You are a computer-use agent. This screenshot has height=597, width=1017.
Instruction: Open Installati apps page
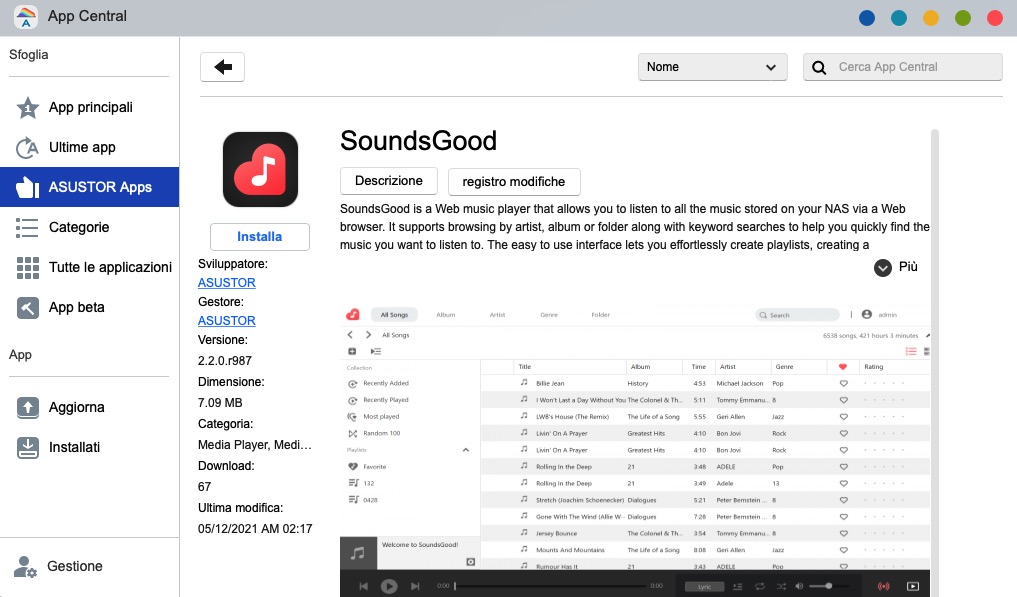coord(90,448)
